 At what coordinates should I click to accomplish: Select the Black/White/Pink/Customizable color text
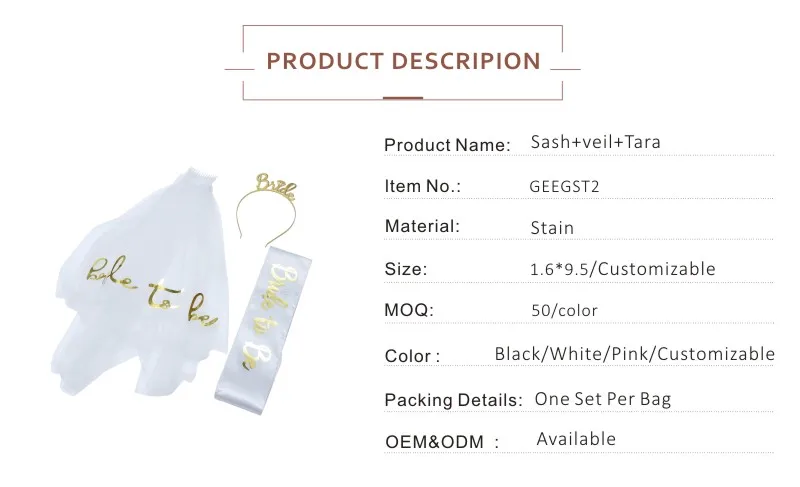(634, 354)
